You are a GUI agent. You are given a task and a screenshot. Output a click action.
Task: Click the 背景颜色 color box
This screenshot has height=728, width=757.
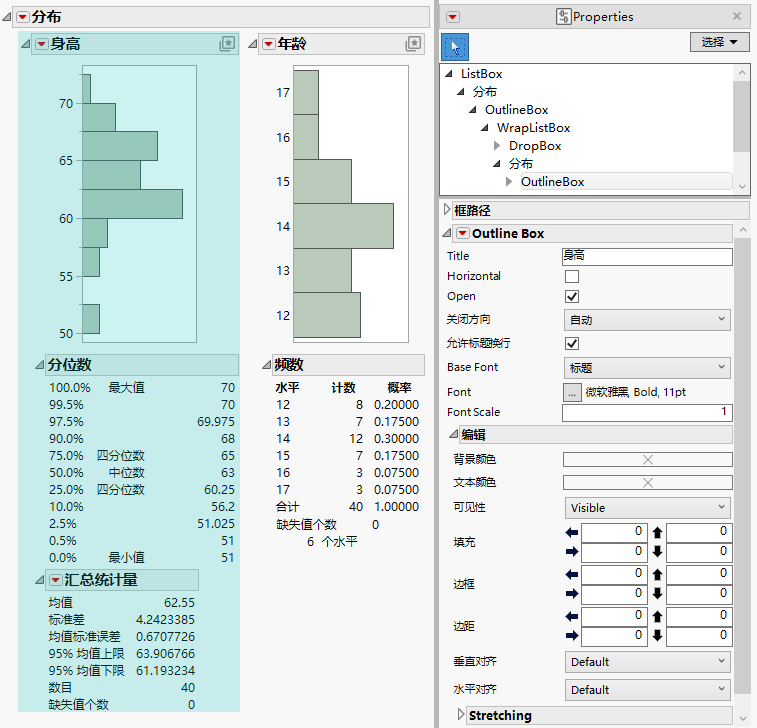tap(647, 460)
